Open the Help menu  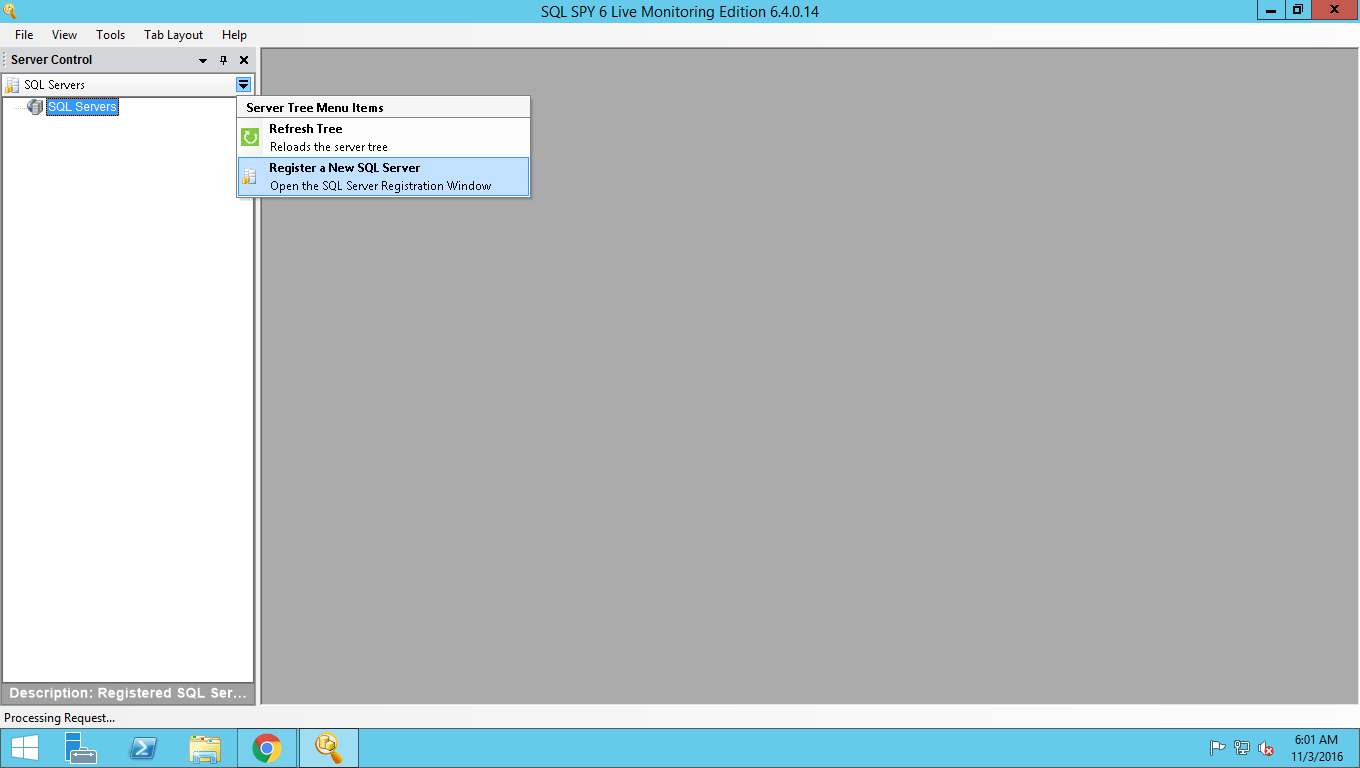pos(234,35)
